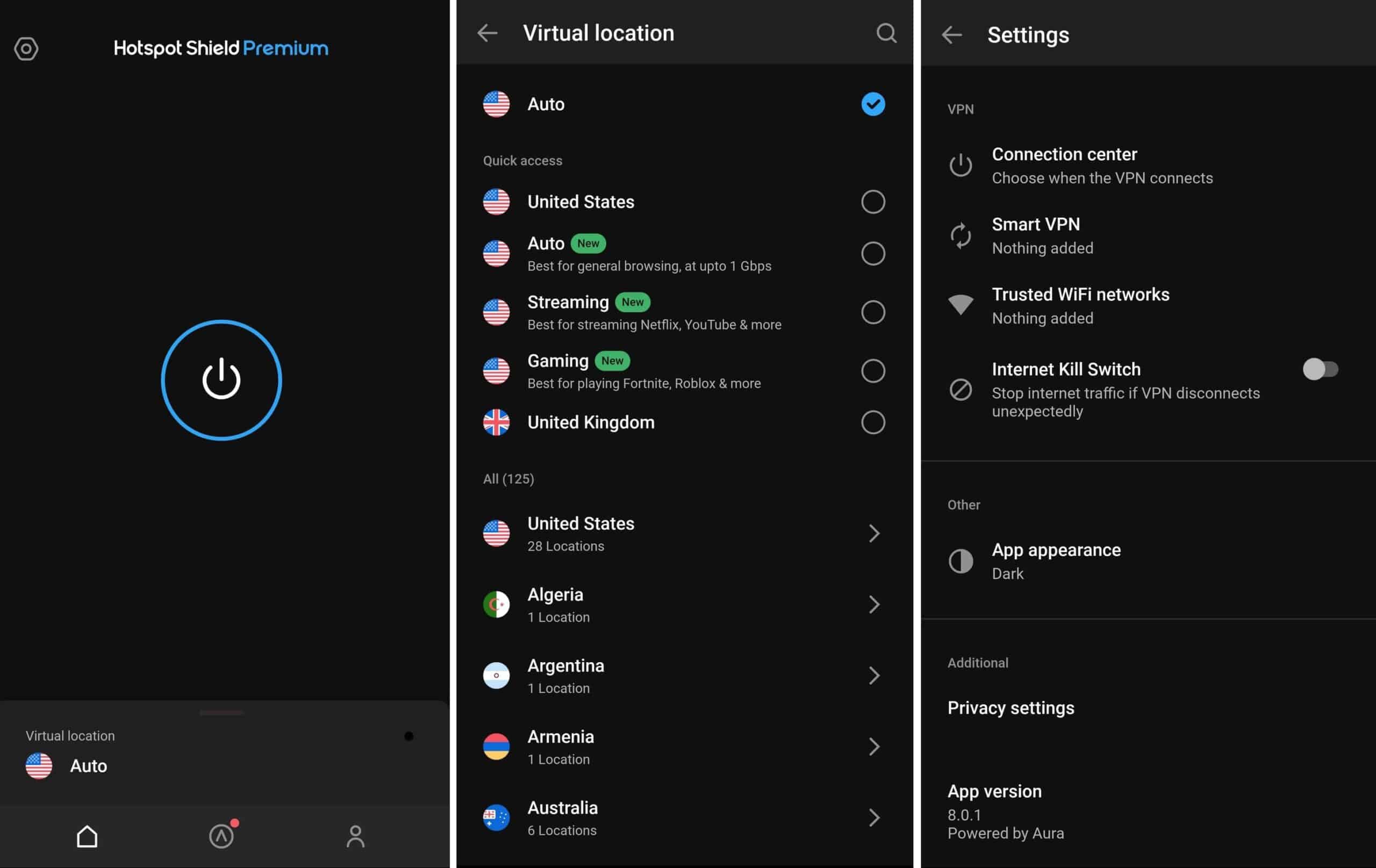Click the 'Best for streaming Netflix, YouTube & more' text
1376x868 pixels.
click(x=654, y=325)
